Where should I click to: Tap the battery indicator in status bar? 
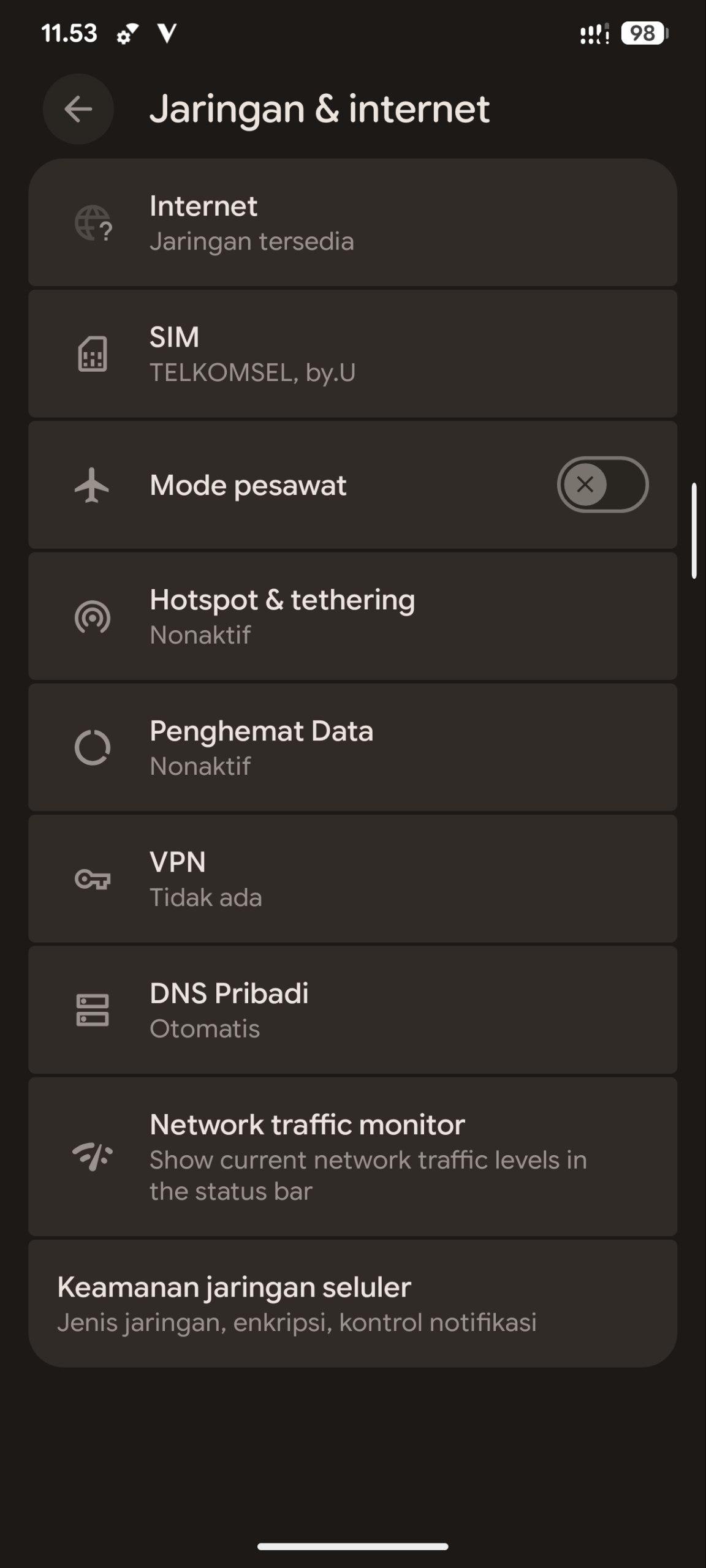pos(643,33)
